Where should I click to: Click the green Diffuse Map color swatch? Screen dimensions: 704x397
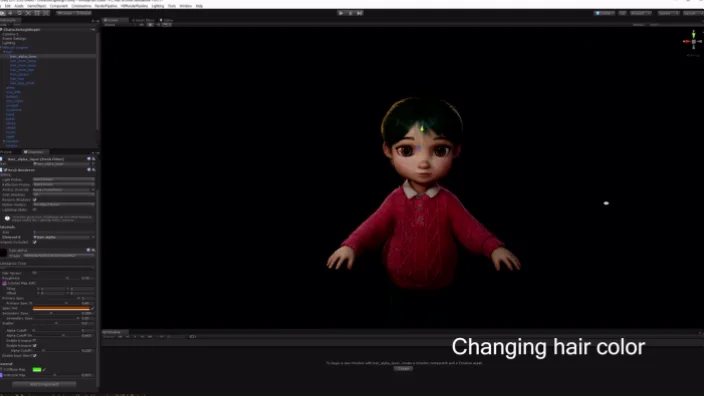(x=37, y=370)
